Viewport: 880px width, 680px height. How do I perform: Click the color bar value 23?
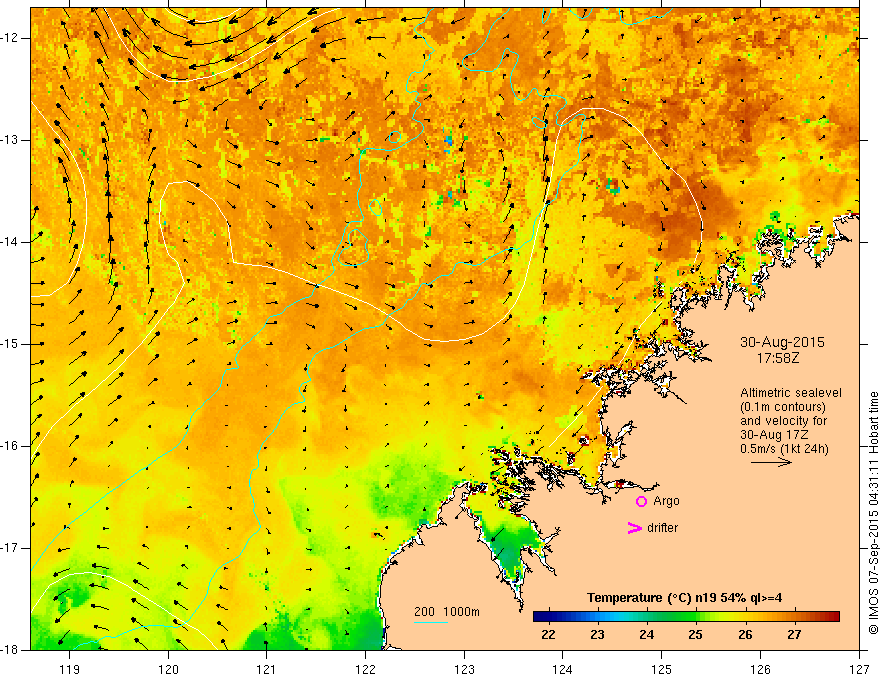(x=597, y=635)
